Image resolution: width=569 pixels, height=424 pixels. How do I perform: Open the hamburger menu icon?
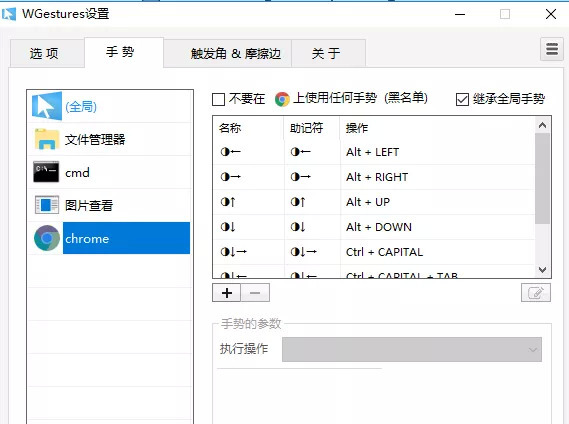pyautogui.click(x=552, y=49)
